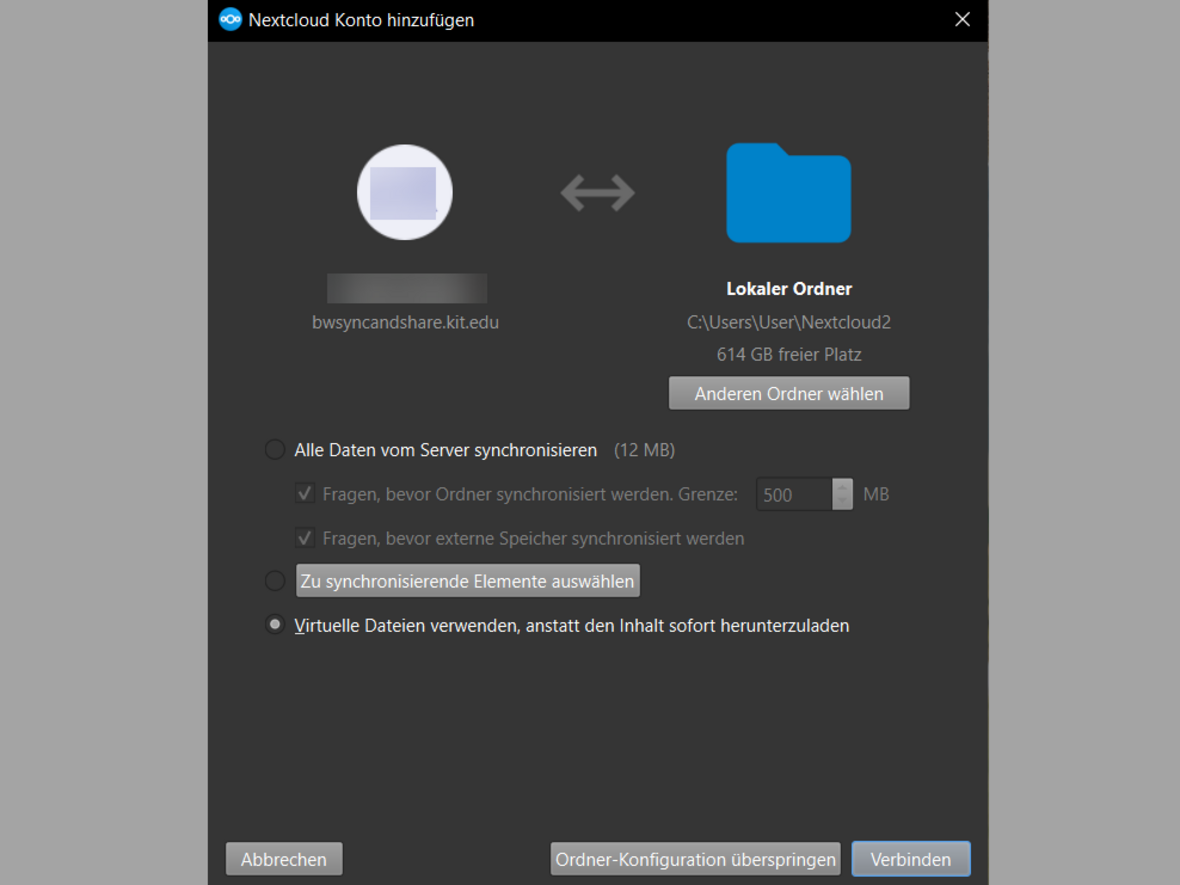Click Verbinden to connect the account
Image resolution: width=1180 pixels, height=885 pixels.
910,859
